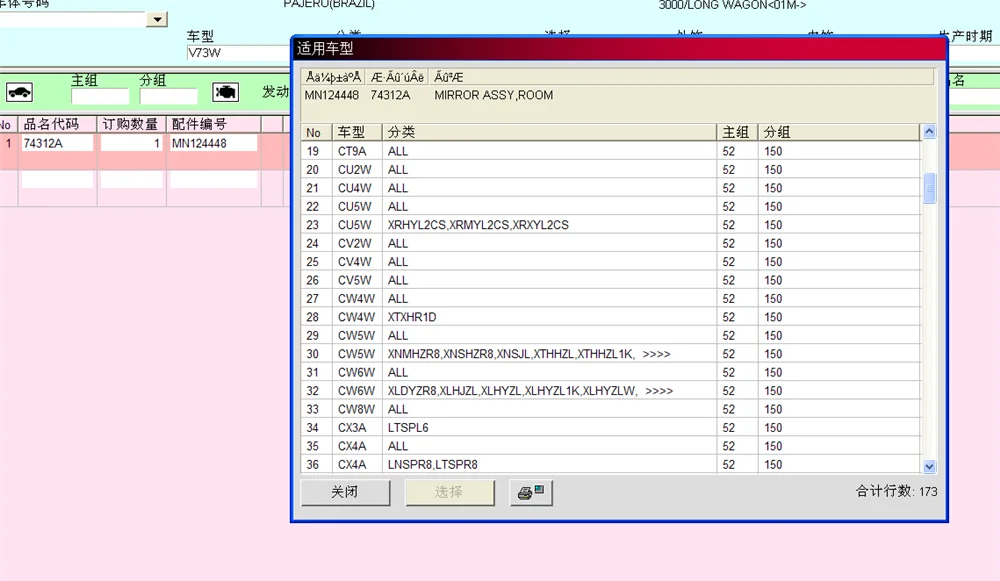Click the car icon button

pos(19,92)
